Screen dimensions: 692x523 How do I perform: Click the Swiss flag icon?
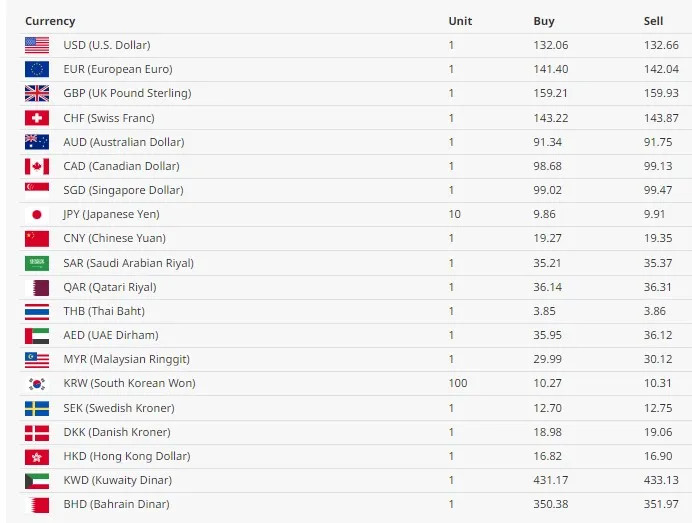37,118
